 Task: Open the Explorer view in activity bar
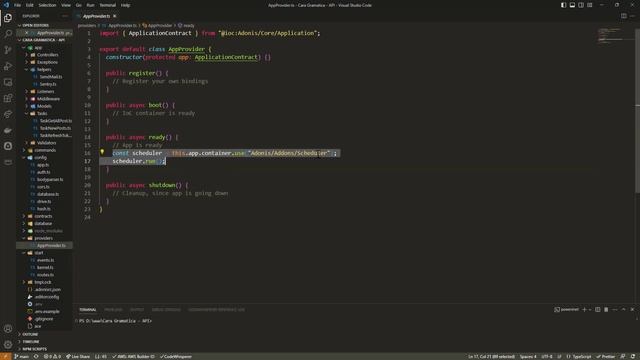click(8, 18)
